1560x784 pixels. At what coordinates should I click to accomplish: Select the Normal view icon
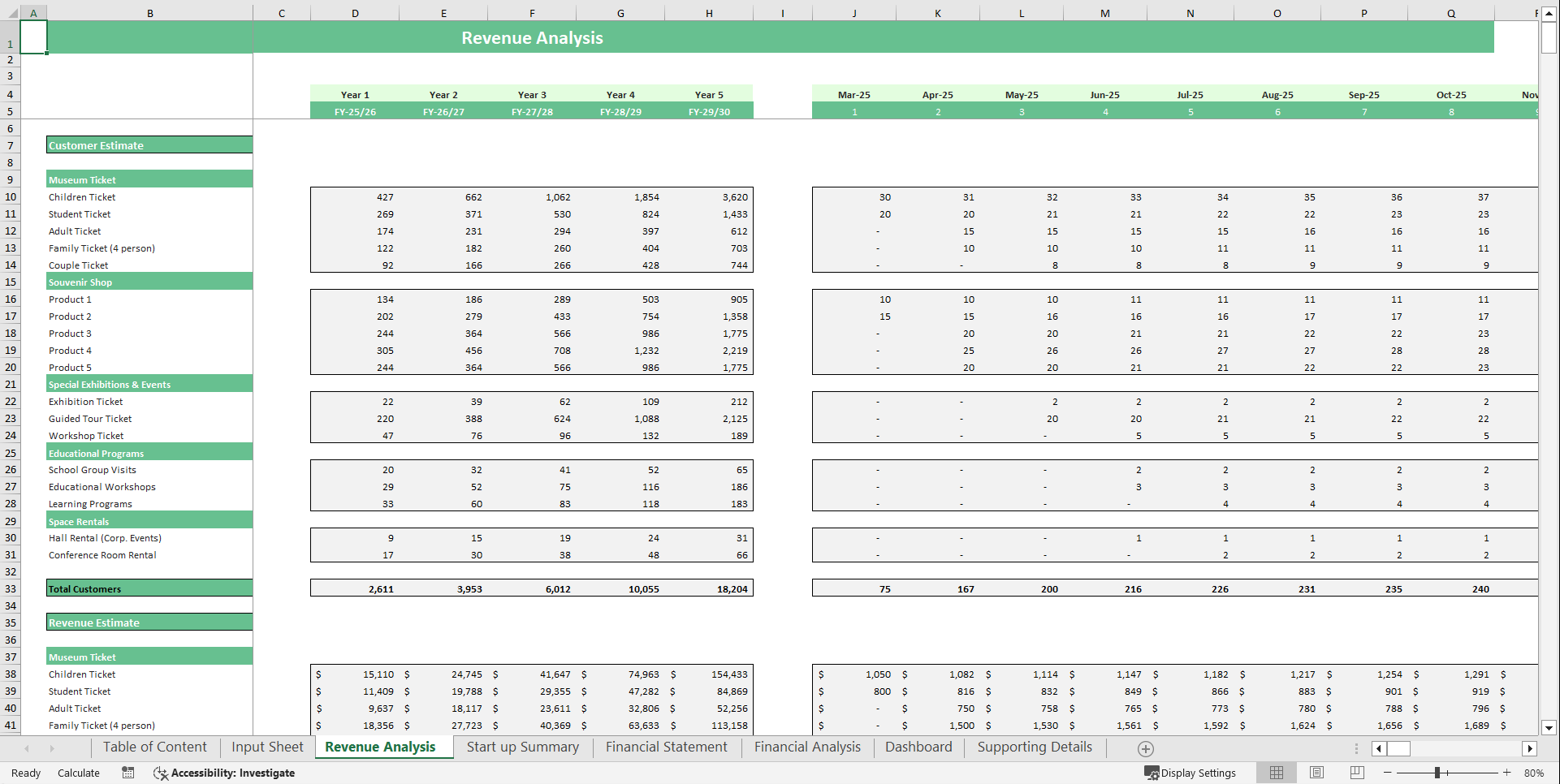(x=1276, y=772)
